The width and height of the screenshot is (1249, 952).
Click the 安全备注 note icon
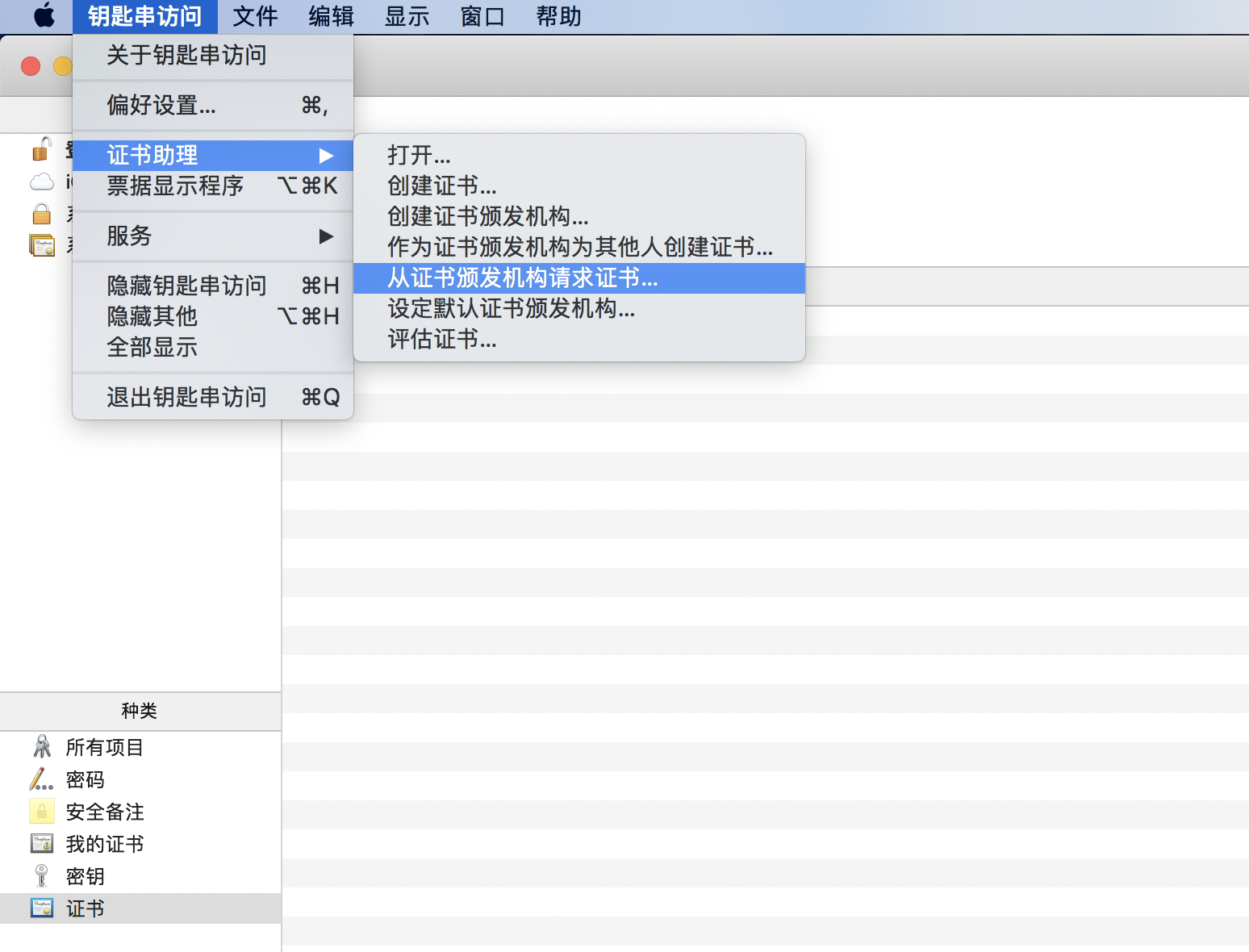tap(42, 812)
